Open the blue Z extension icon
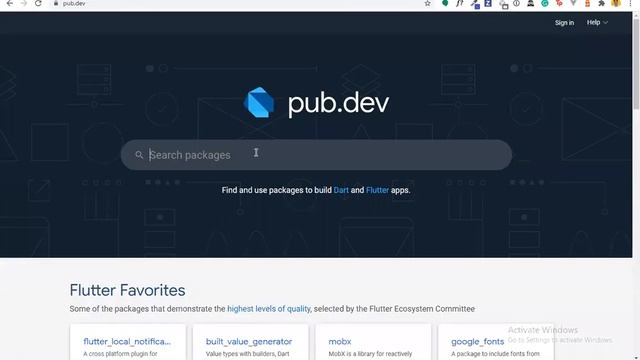Screen dimensions: 640x360 click(x=488, y=3)
